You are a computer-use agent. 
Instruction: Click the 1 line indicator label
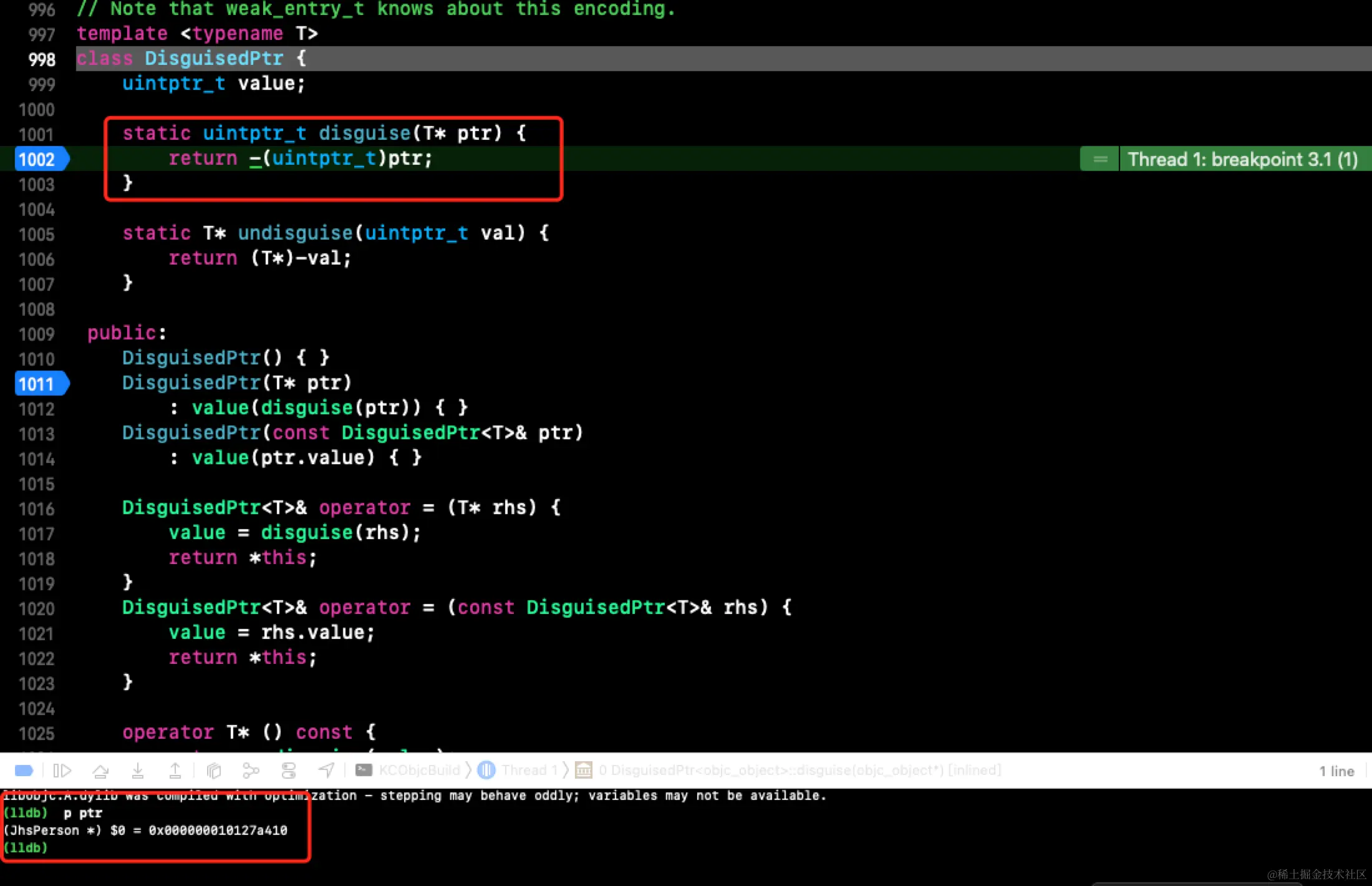1336,771
